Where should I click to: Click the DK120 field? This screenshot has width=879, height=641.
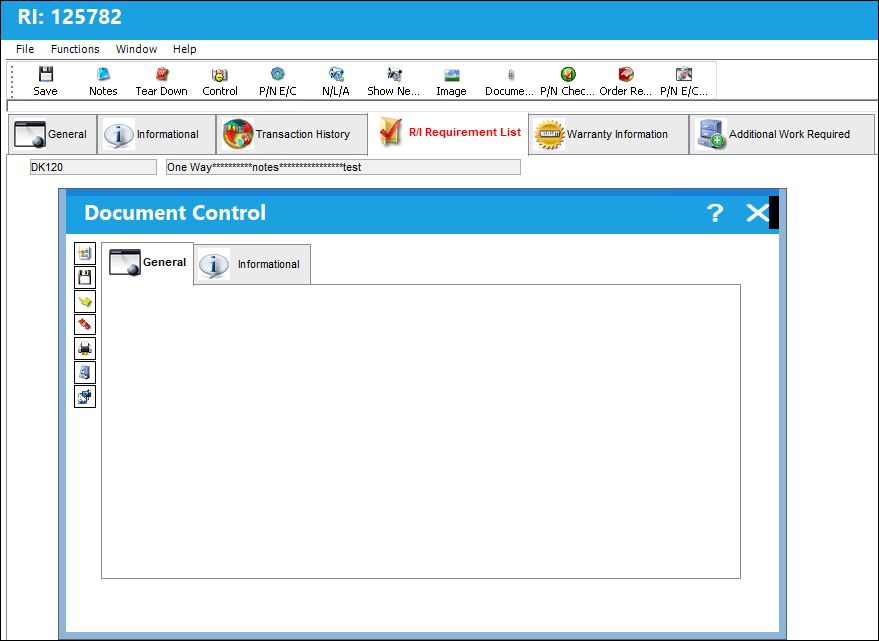click(93, 167)
